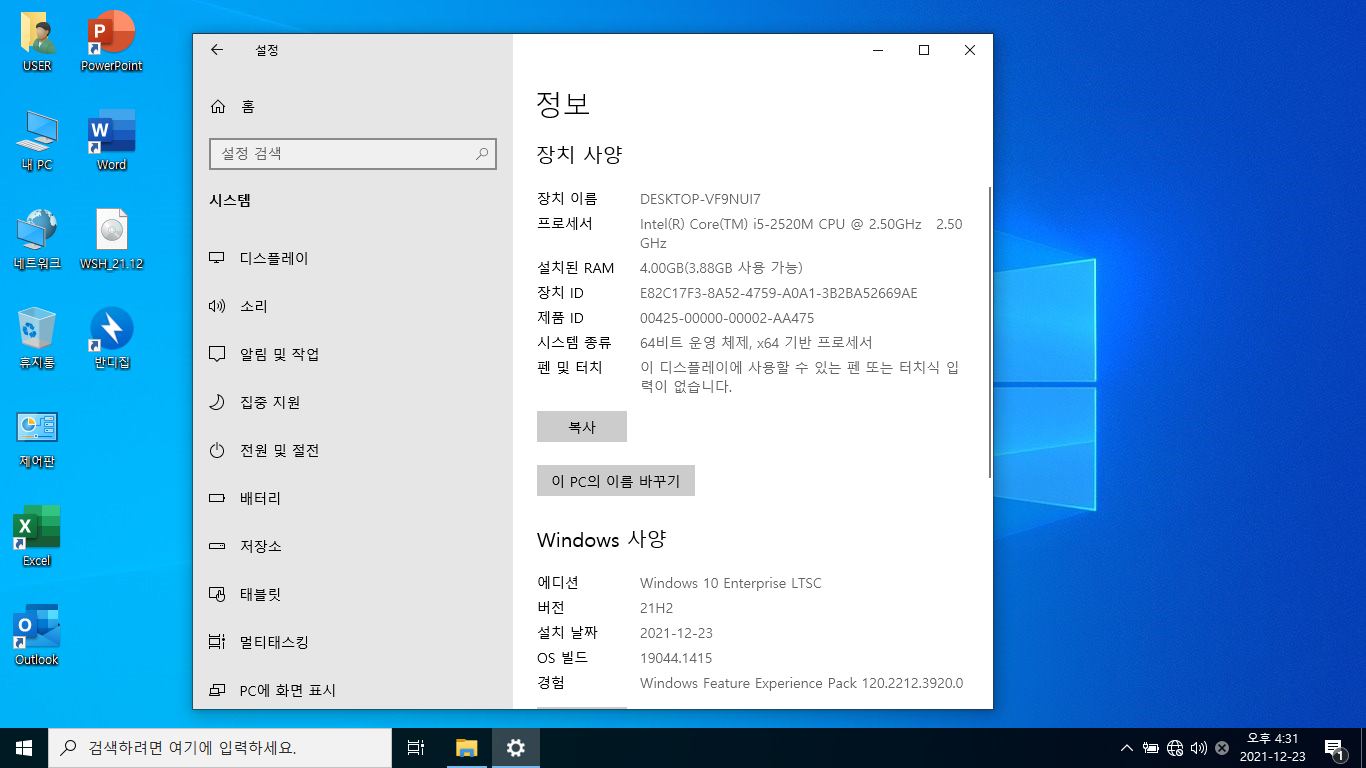Show hidden tray icons chevron
This screenshot has height=768, width=1366.
pyautogui.click(x=1127, y=748)
